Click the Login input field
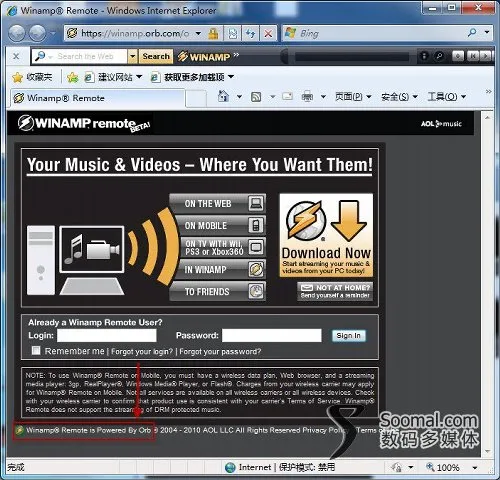 click(107, 335)
